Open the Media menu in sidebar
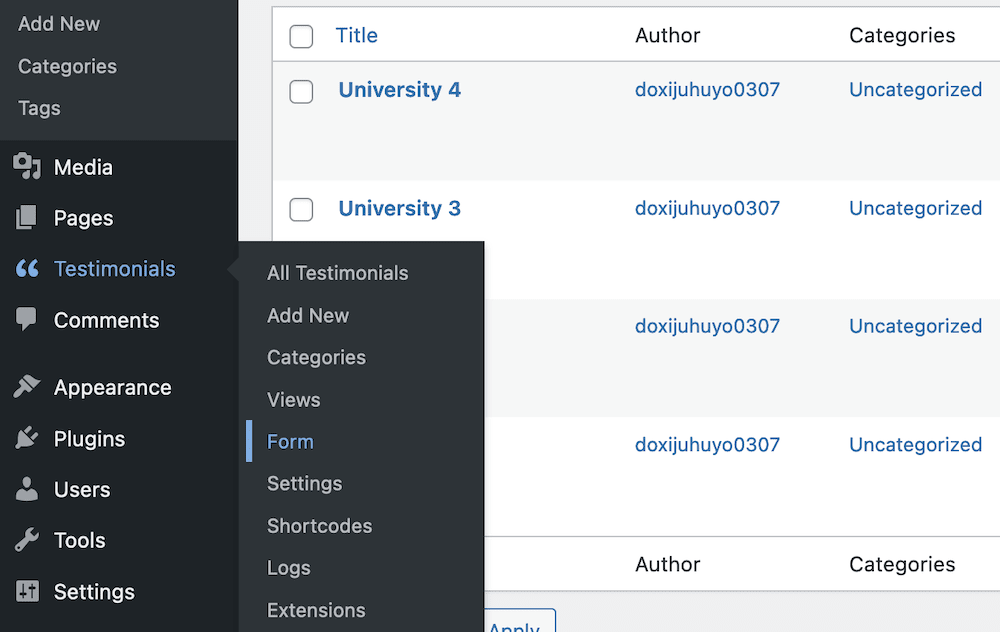The width and height of the screenshot is (1000, 632). (83, 167)
